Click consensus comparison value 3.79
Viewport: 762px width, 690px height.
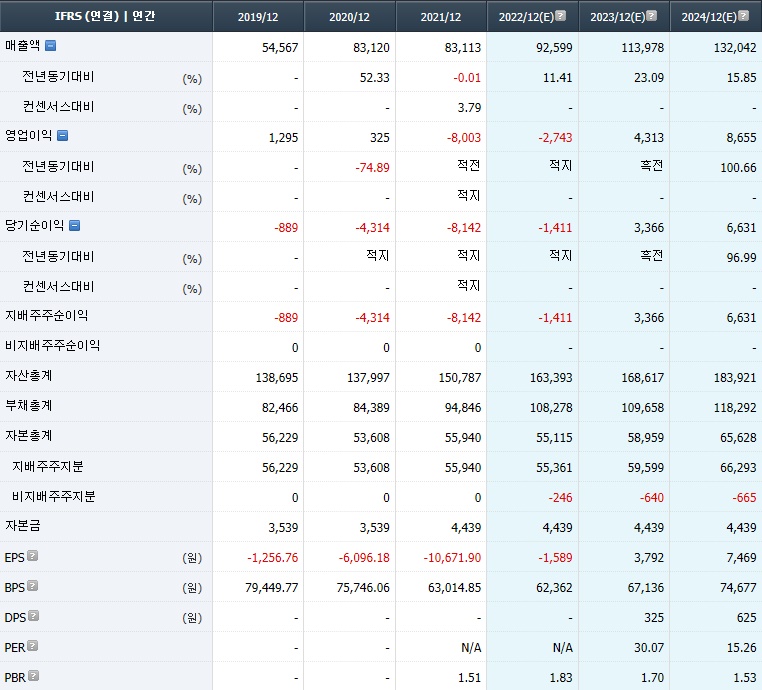469,107
